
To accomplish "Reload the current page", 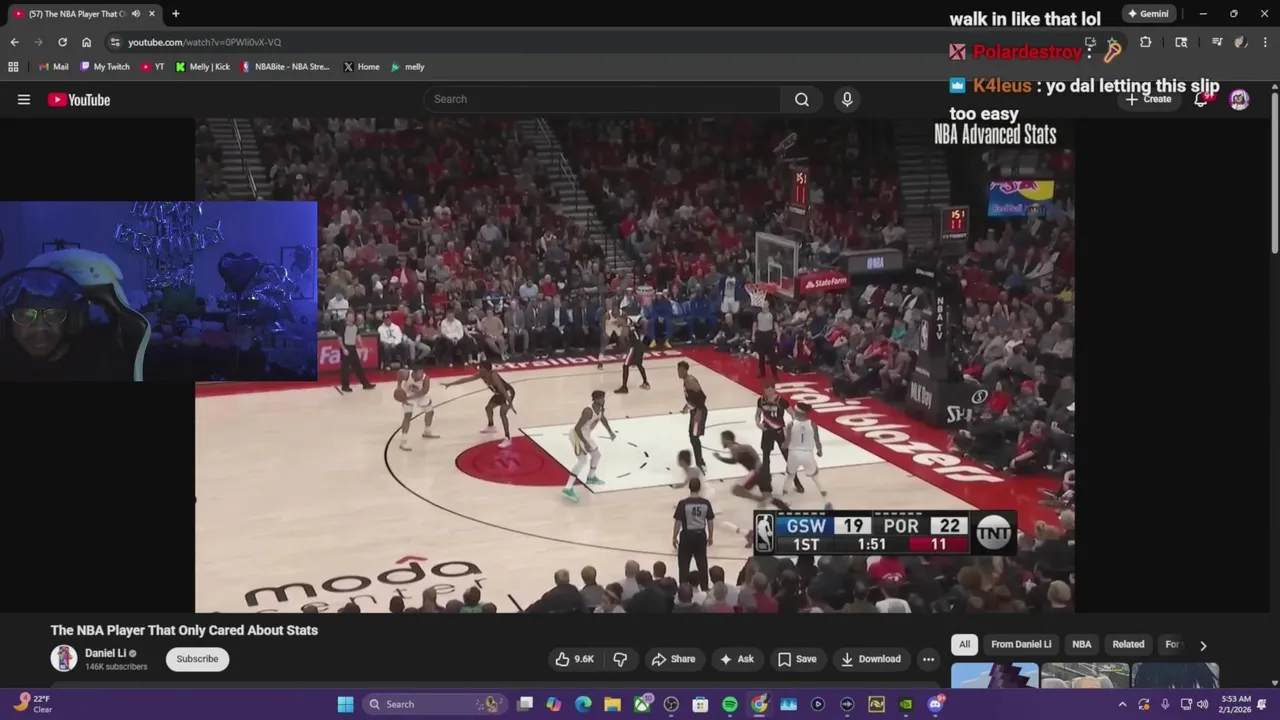I will pyautogui.click(x=62, y=42).
